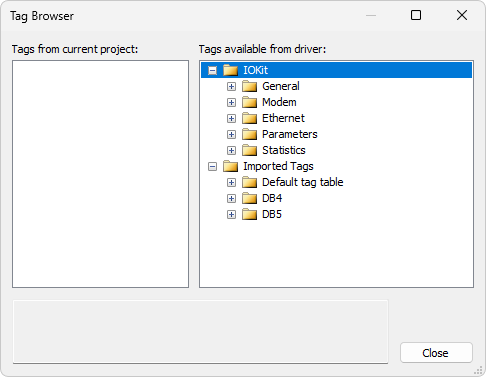Click the Parameters folder icon
Image resolution: width=486 pixels, height=377 pixels.
point(249,134)
